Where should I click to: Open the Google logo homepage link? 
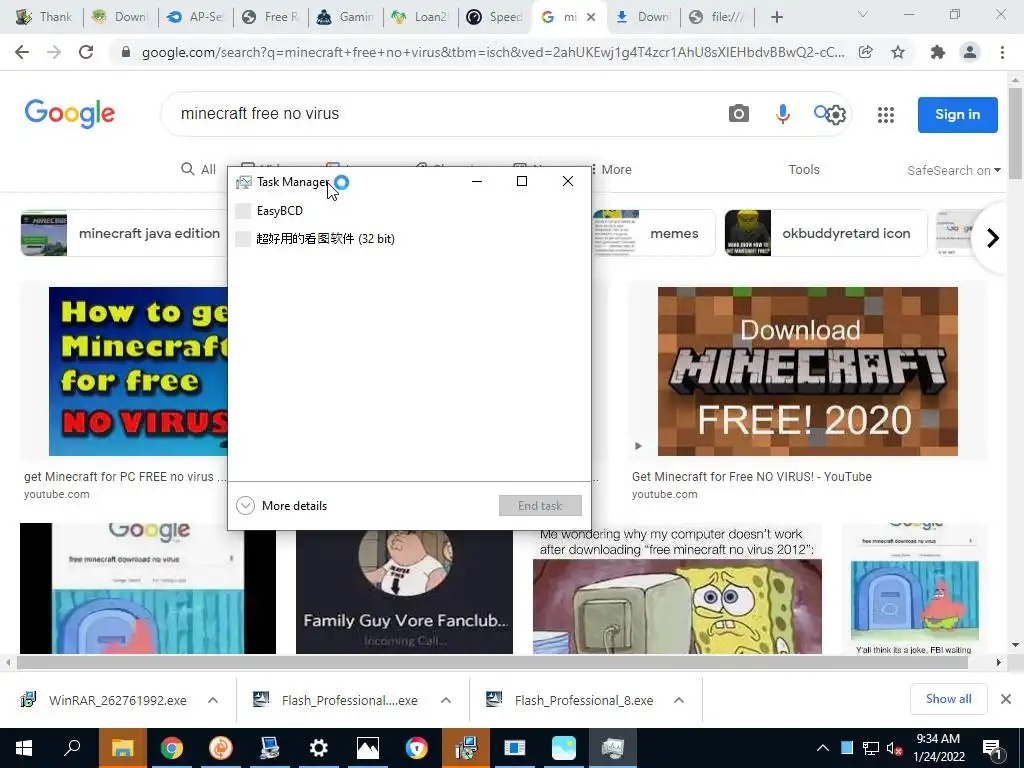[70, 114]
